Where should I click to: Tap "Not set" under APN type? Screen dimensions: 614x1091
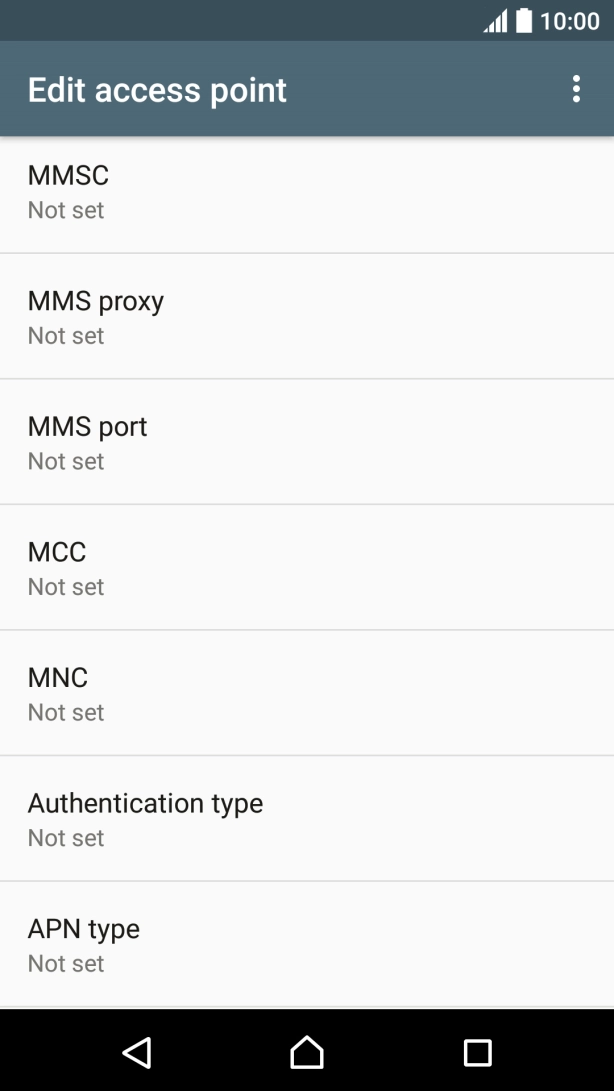66,964
